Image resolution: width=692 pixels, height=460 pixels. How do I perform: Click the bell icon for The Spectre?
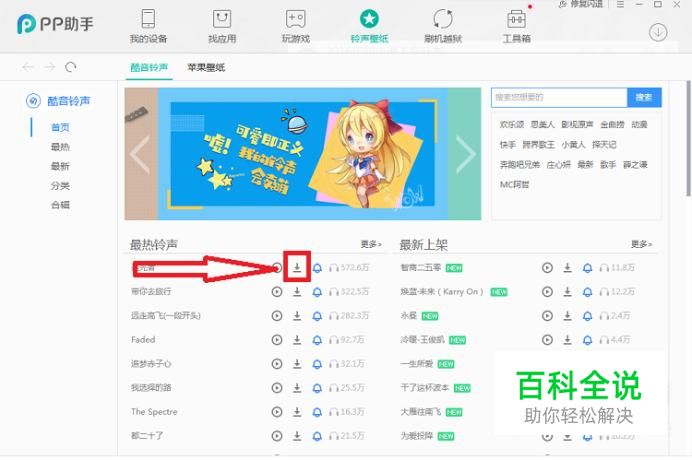[x=317, y=412]
